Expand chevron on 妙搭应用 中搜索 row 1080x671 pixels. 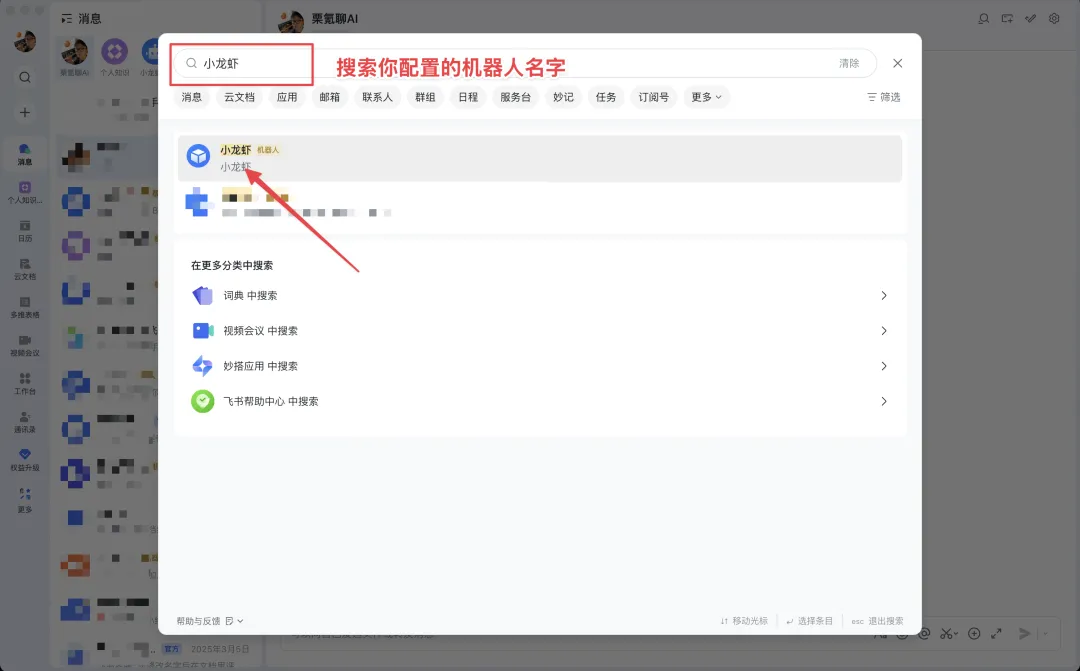[x=884, y=366]
